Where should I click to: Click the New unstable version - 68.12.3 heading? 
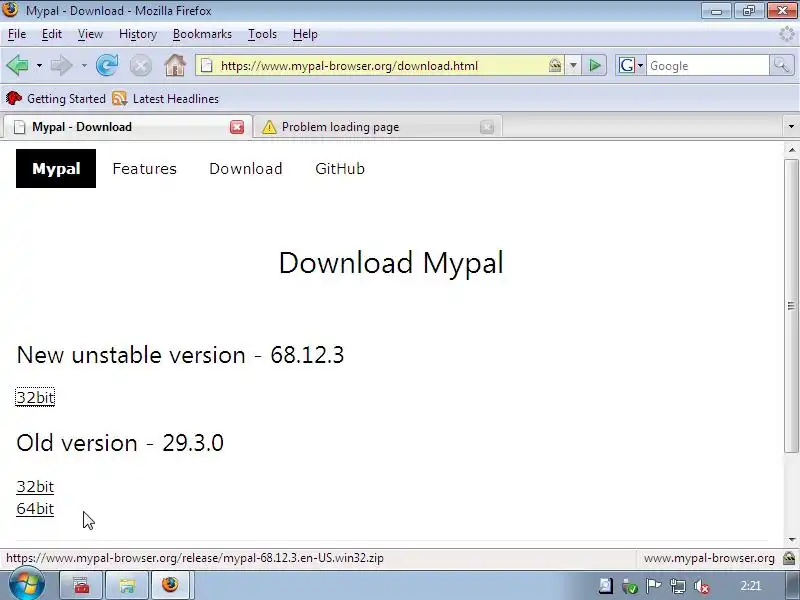pos(180,355)
